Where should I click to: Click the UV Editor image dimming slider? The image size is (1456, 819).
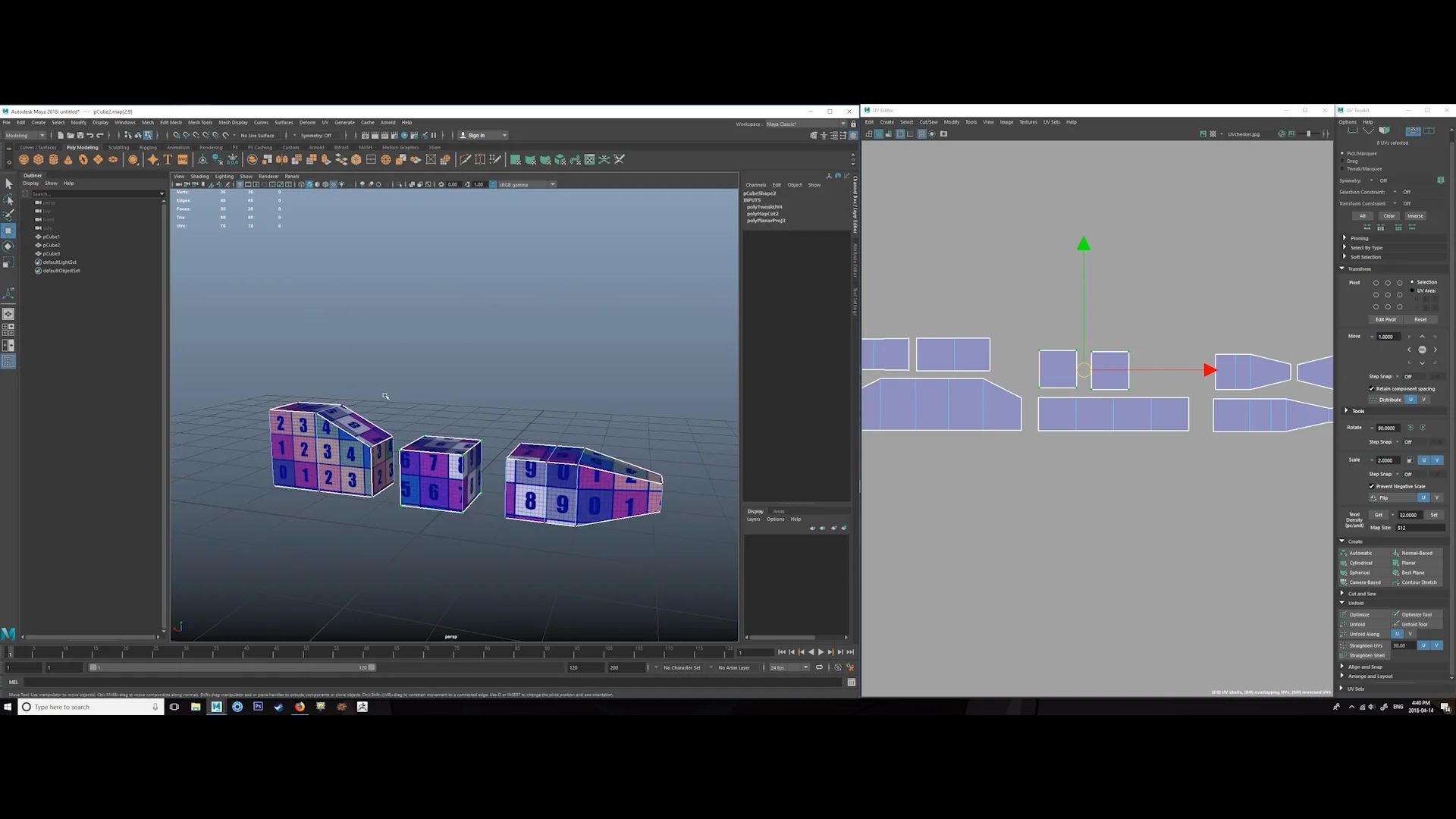(x=1308, y=134)
